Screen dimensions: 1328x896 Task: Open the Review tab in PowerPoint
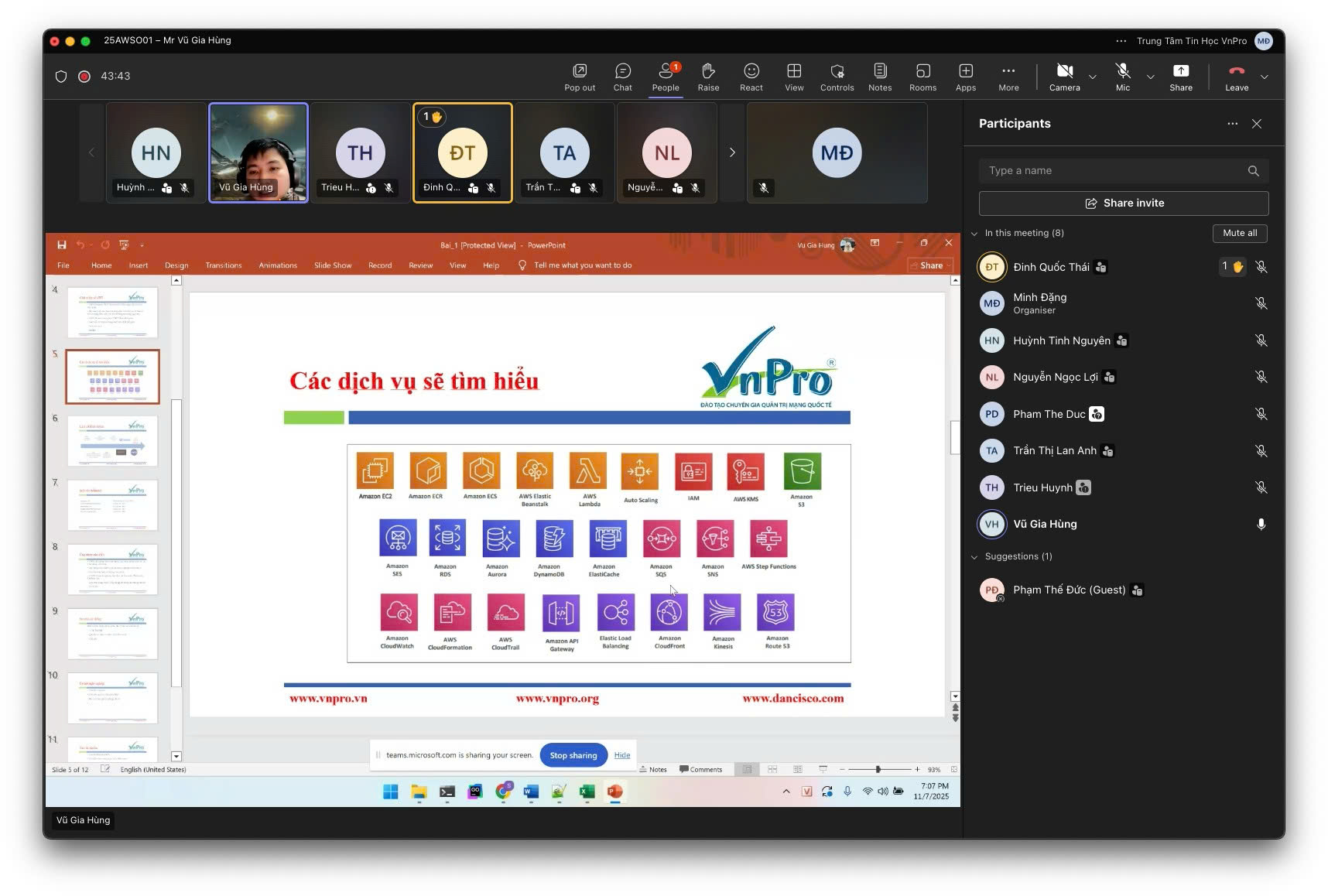pos(421,265)
